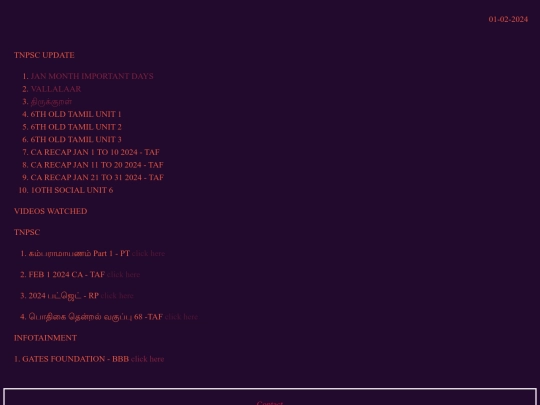Click the TNPSC UPDATE heading

coord(44,55)
